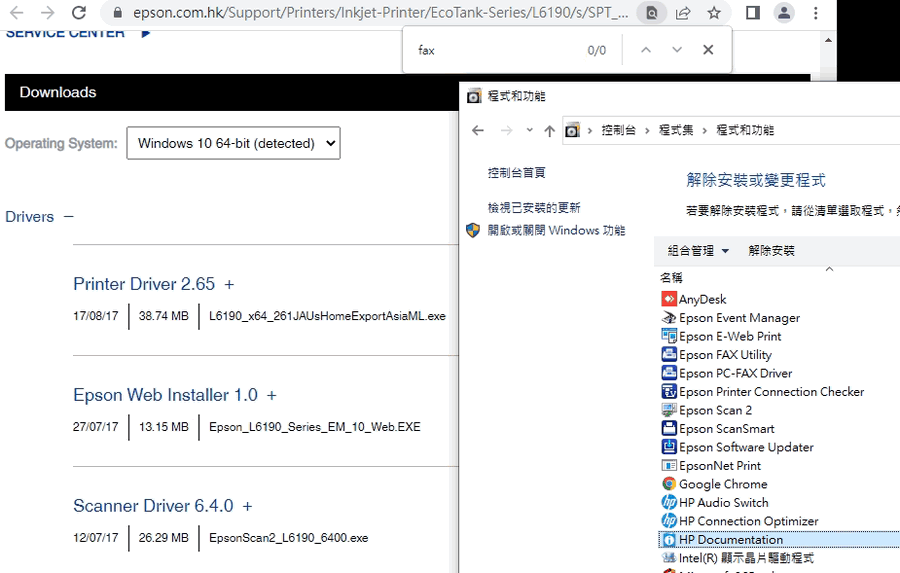The image size is (900, 573).
Task: Go to next find result arrow
Action: click(x=677, y=50)
